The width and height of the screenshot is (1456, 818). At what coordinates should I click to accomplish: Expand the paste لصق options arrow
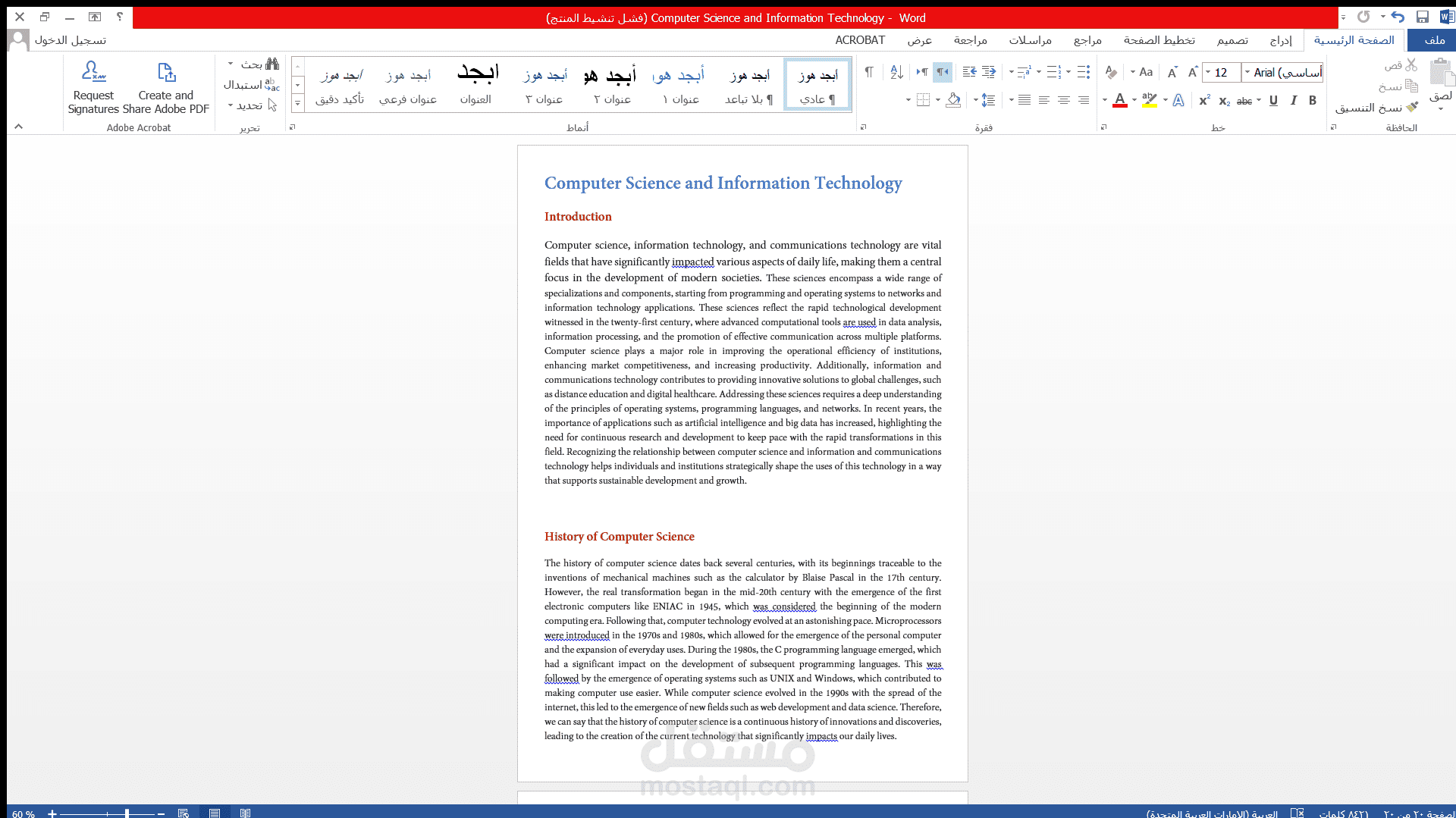tap(1440, 108)
